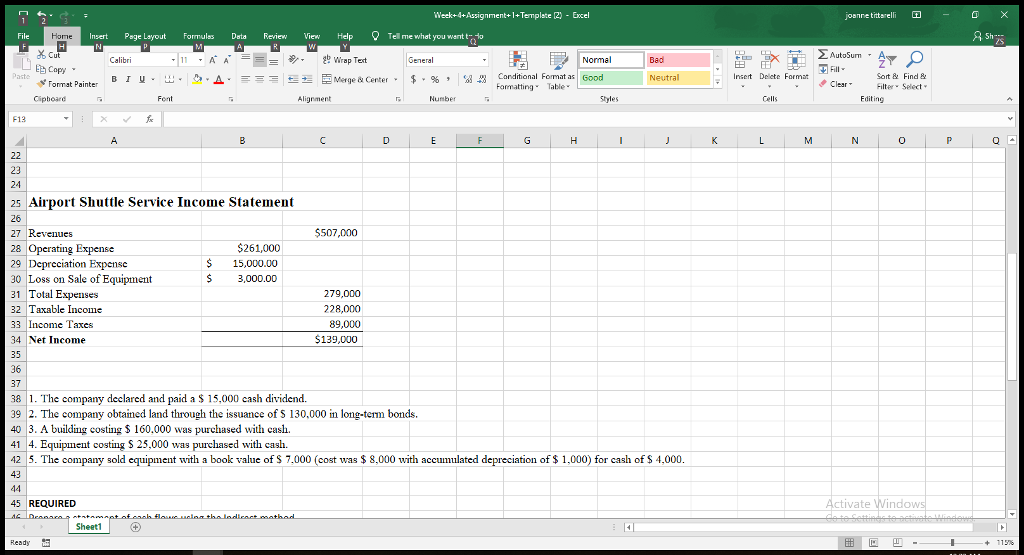The height and width of the screenshot is (555, 1024).
Task: Align text to the right
Action: pyautogui.click(x=273, y=79)
